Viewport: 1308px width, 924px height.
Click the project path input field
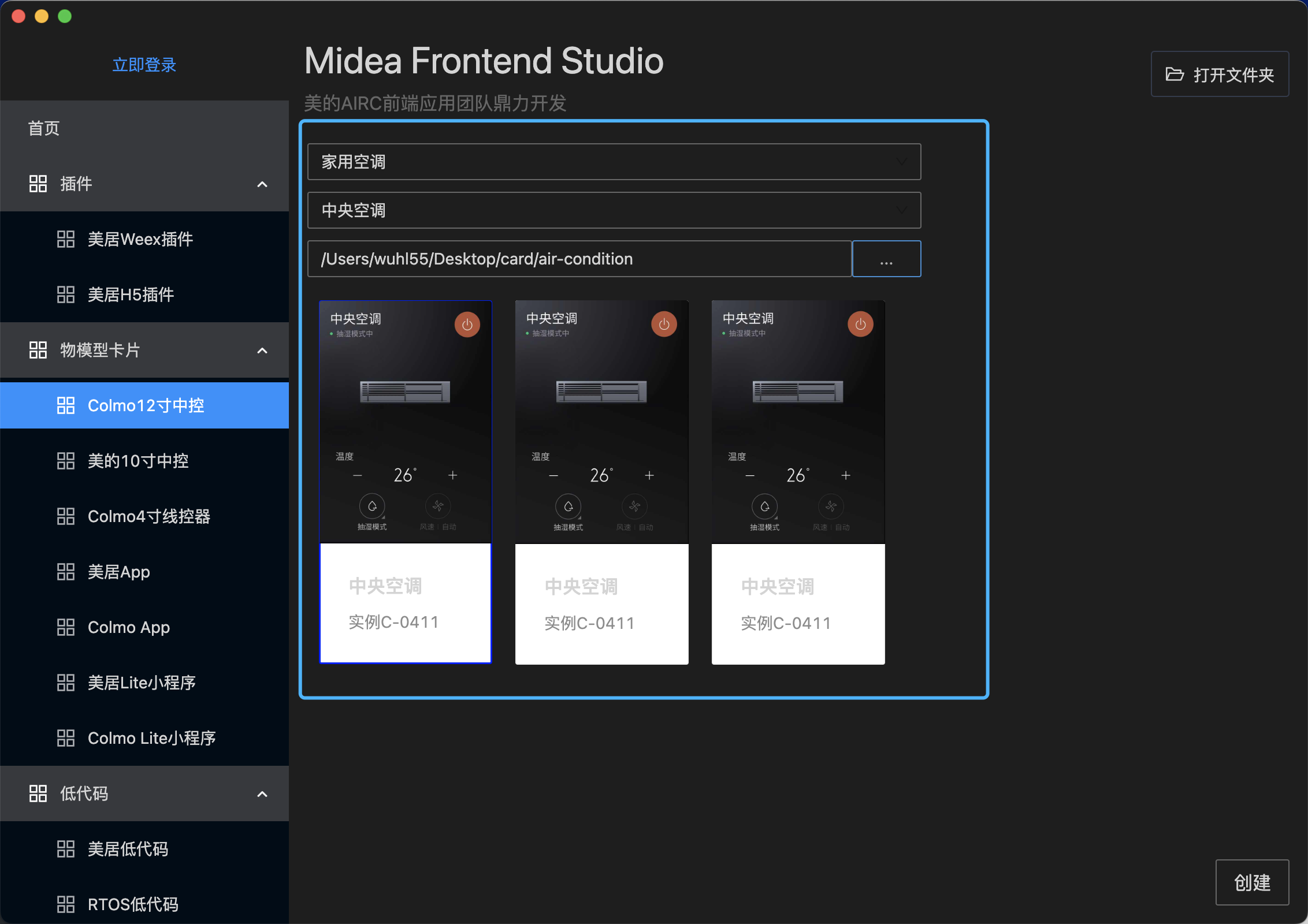point(579,259)
